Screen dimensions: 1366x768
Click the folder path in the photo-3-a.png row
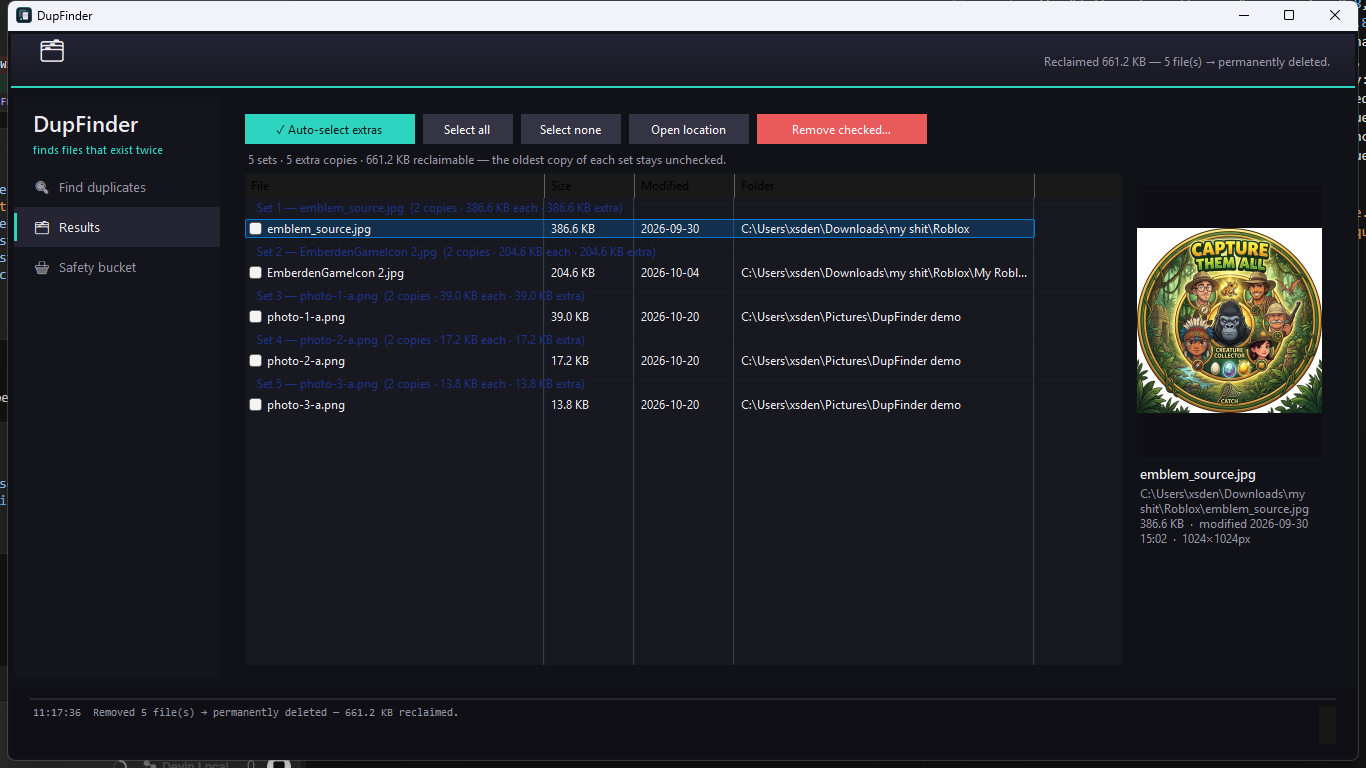(x=851, y=405)
